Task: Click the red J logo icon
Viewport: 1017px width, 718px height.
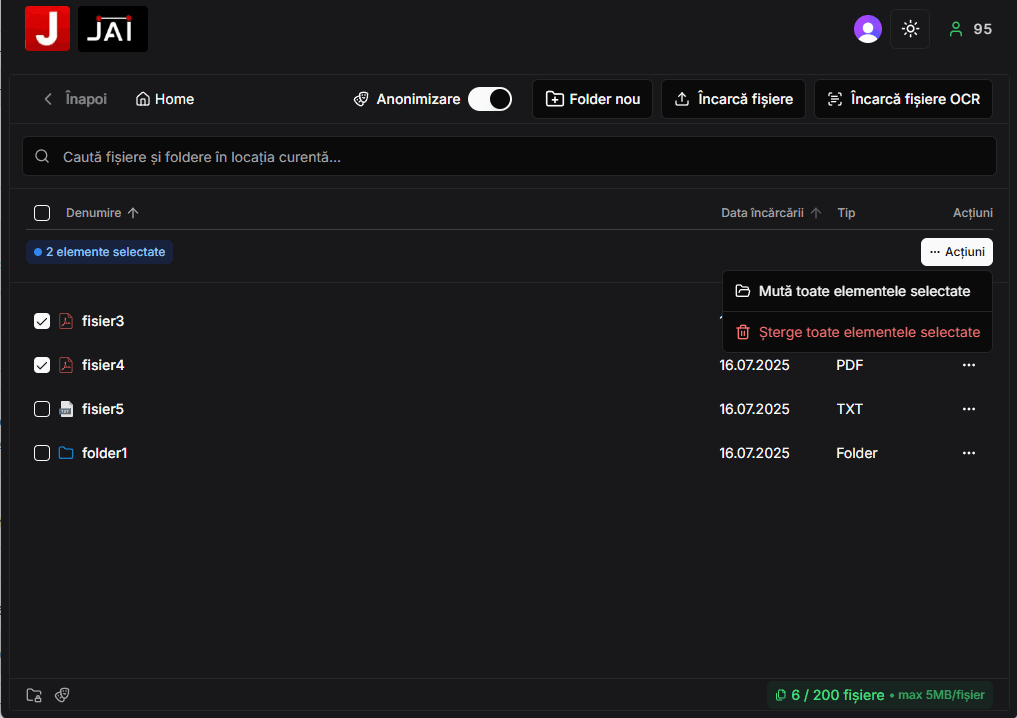Action: point(47,29)
